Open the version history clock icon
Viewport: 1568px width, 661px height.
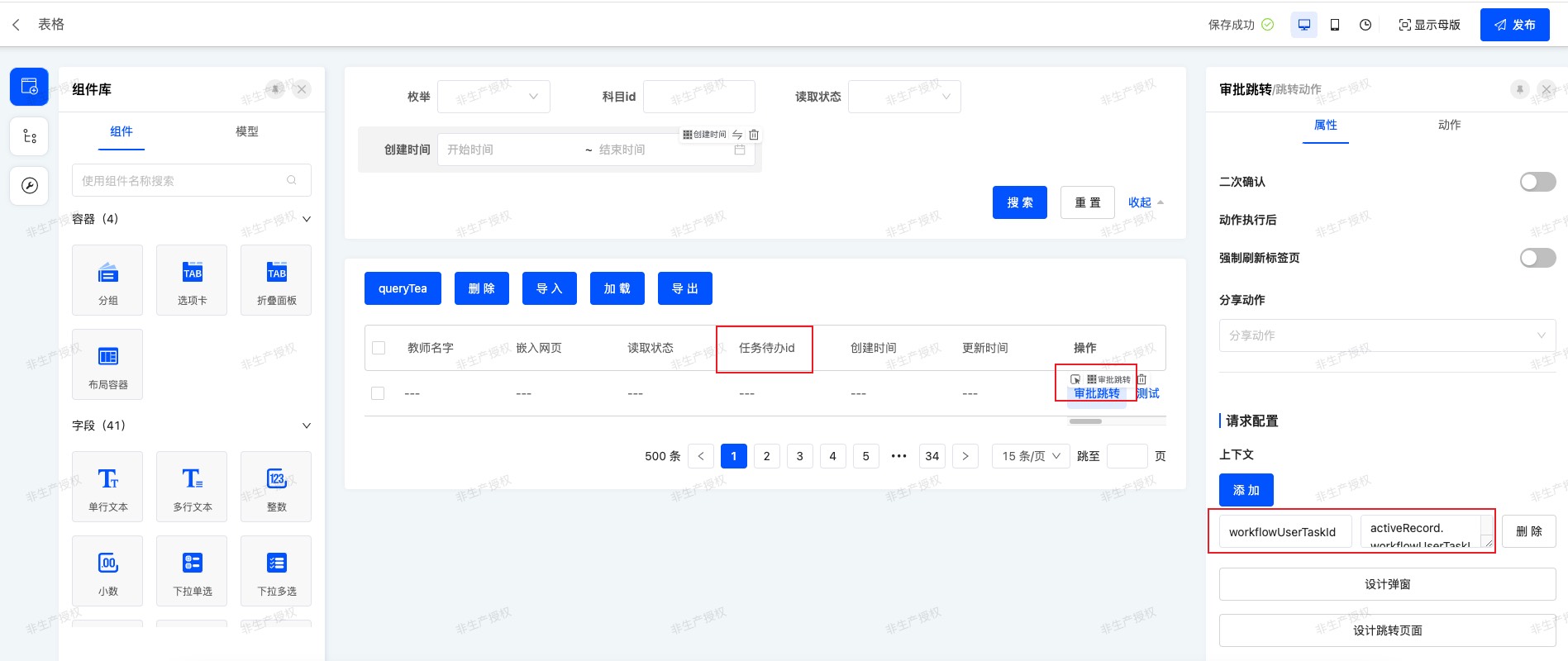[1365, 25]
